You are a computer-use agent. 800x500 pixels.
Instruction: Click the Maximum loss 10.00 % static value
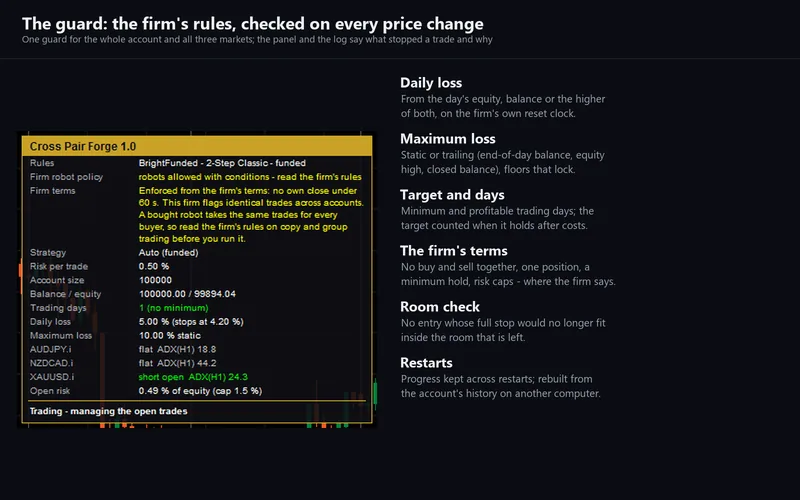169,335
